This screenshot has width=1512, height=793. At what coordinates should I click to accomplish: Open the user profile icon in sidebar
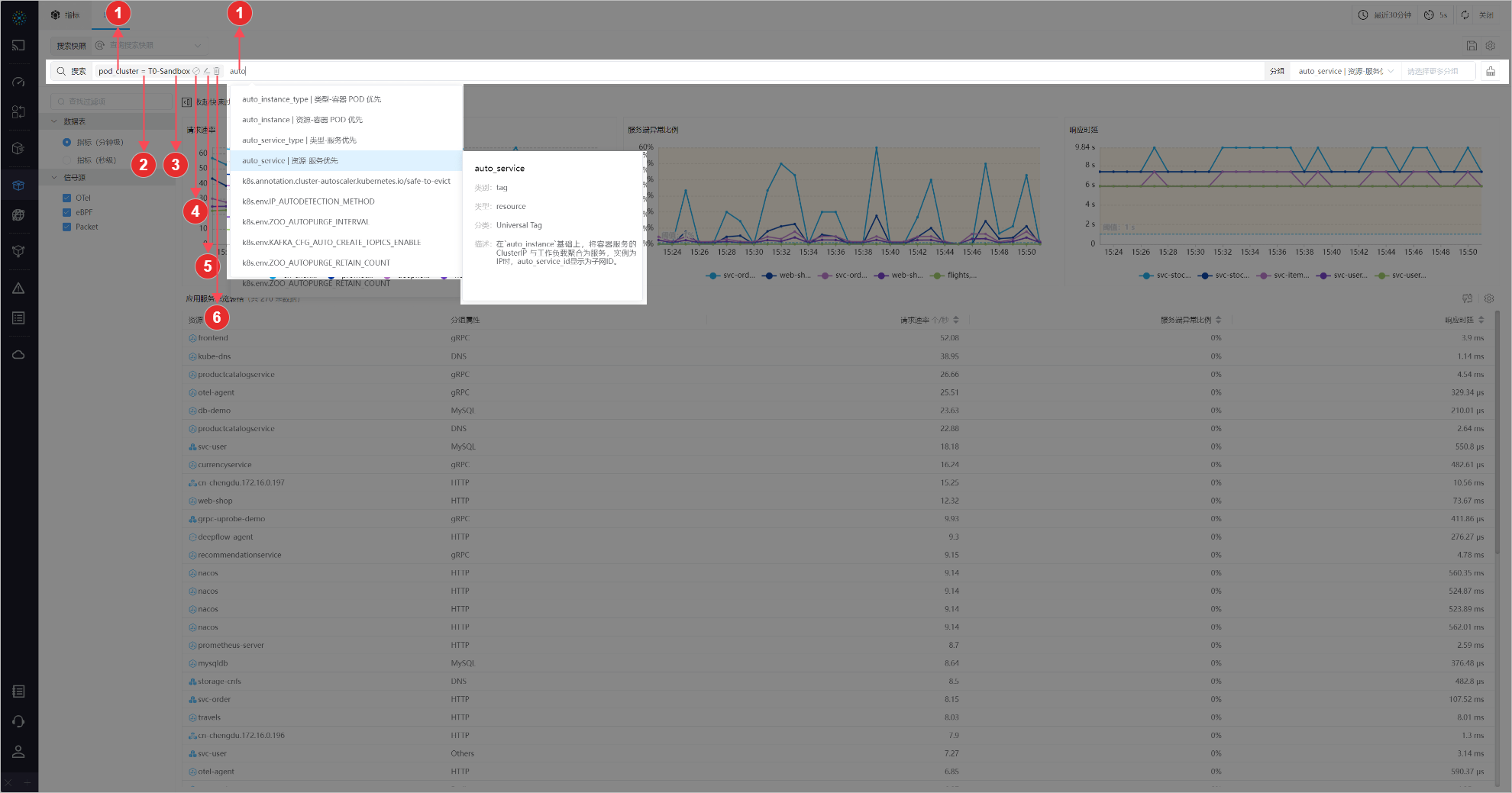19,752
